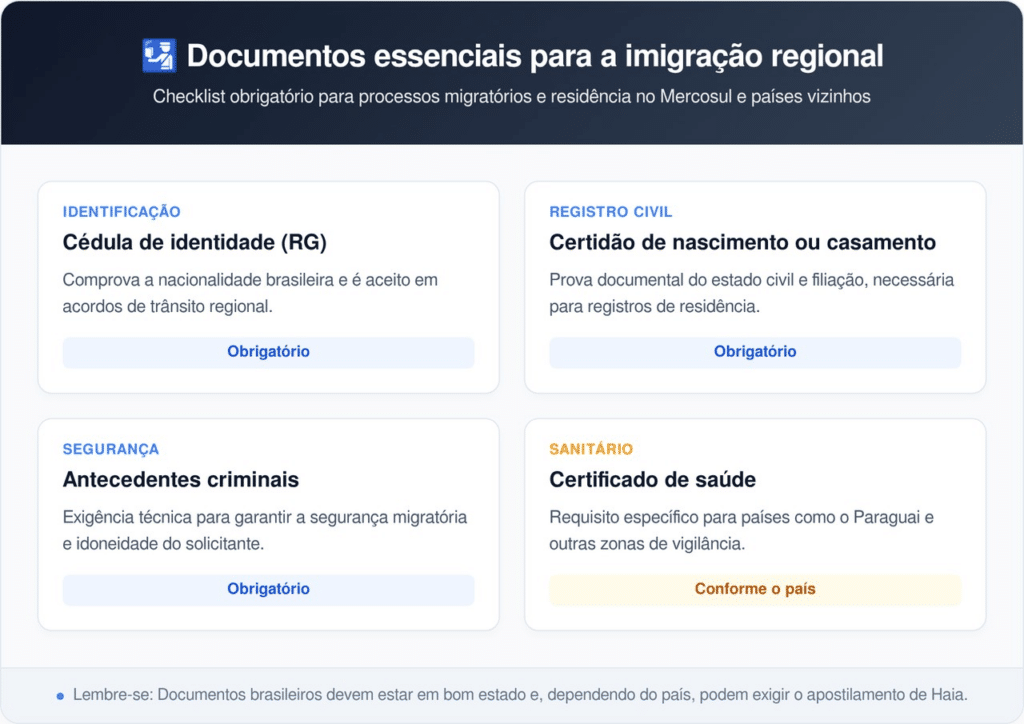Click the subtitle about Checklist obrigatório

(512, 97)
